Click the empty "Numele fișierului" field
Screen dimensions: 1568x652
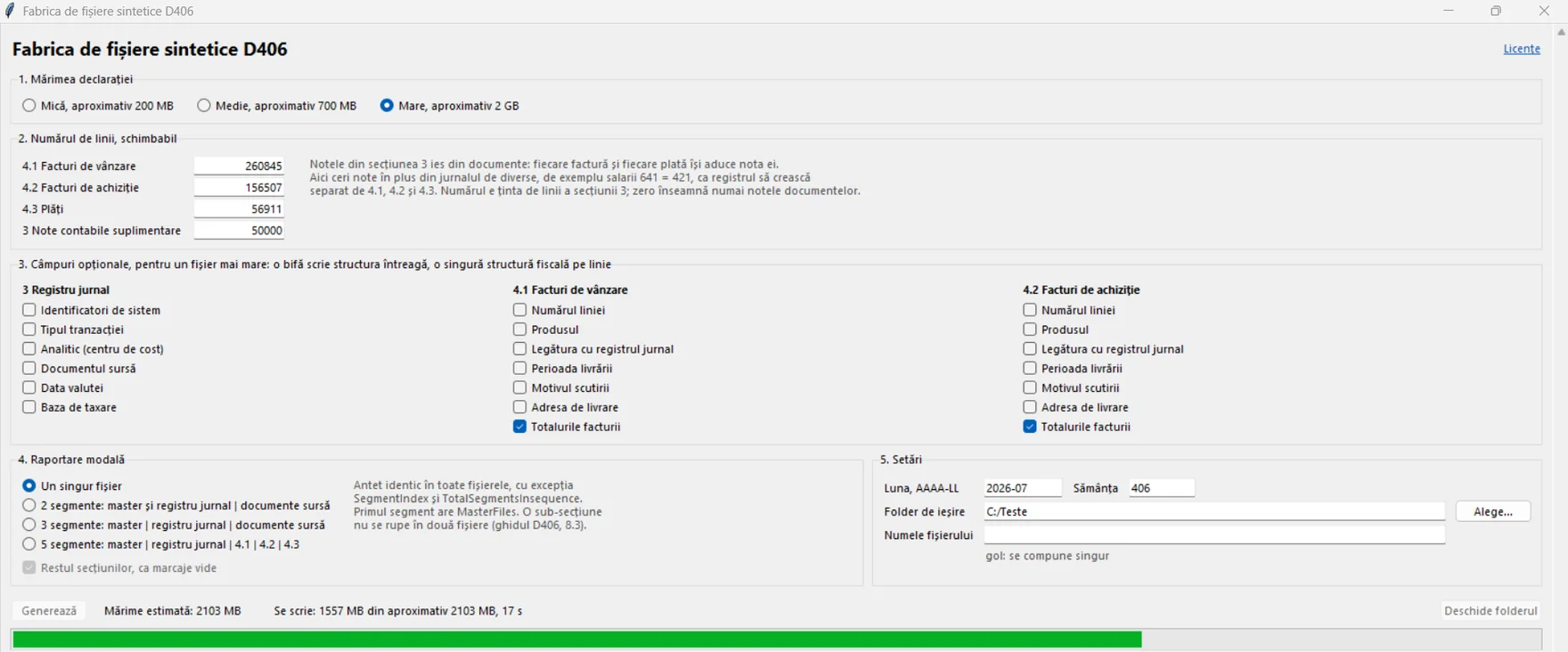point(1214,534)
